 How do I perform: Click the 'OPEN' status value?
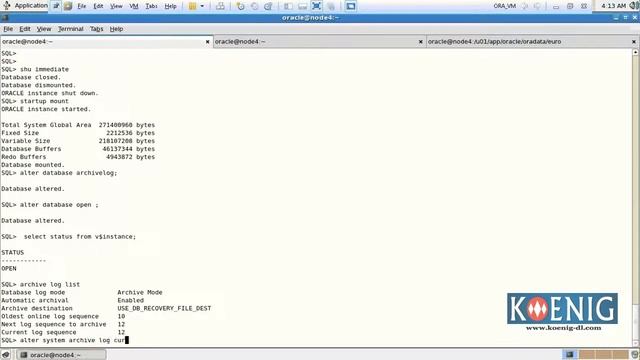[9, 269]
